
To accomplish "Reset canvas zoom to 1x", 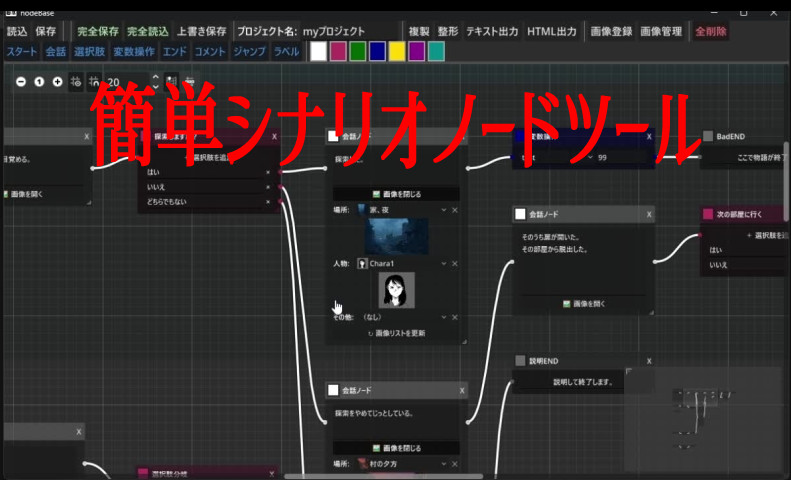I will 39,82.
